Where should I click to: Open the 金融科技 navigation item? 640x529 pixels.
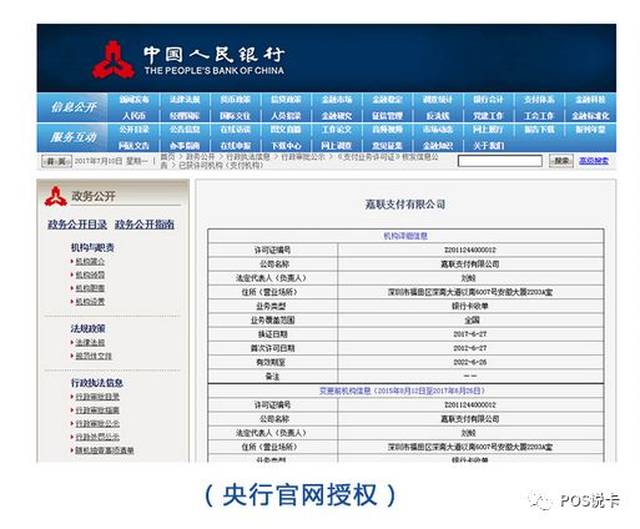coord(590,100)
